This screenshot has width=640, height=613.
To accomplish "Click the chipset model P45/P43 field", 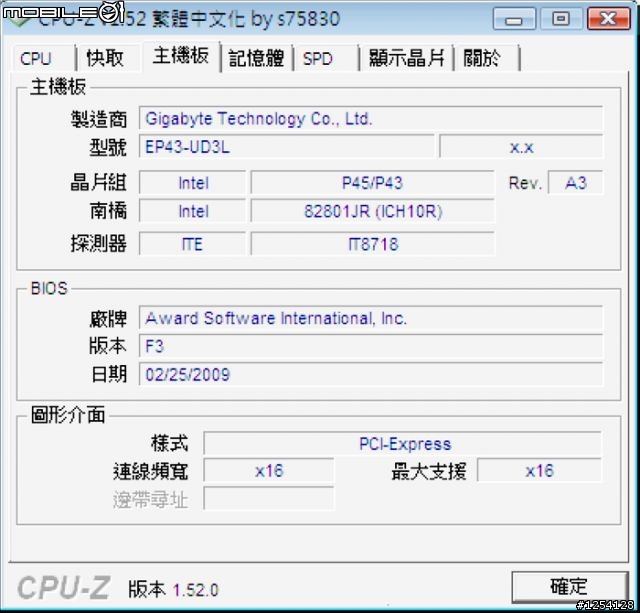I will coord(372,182).
